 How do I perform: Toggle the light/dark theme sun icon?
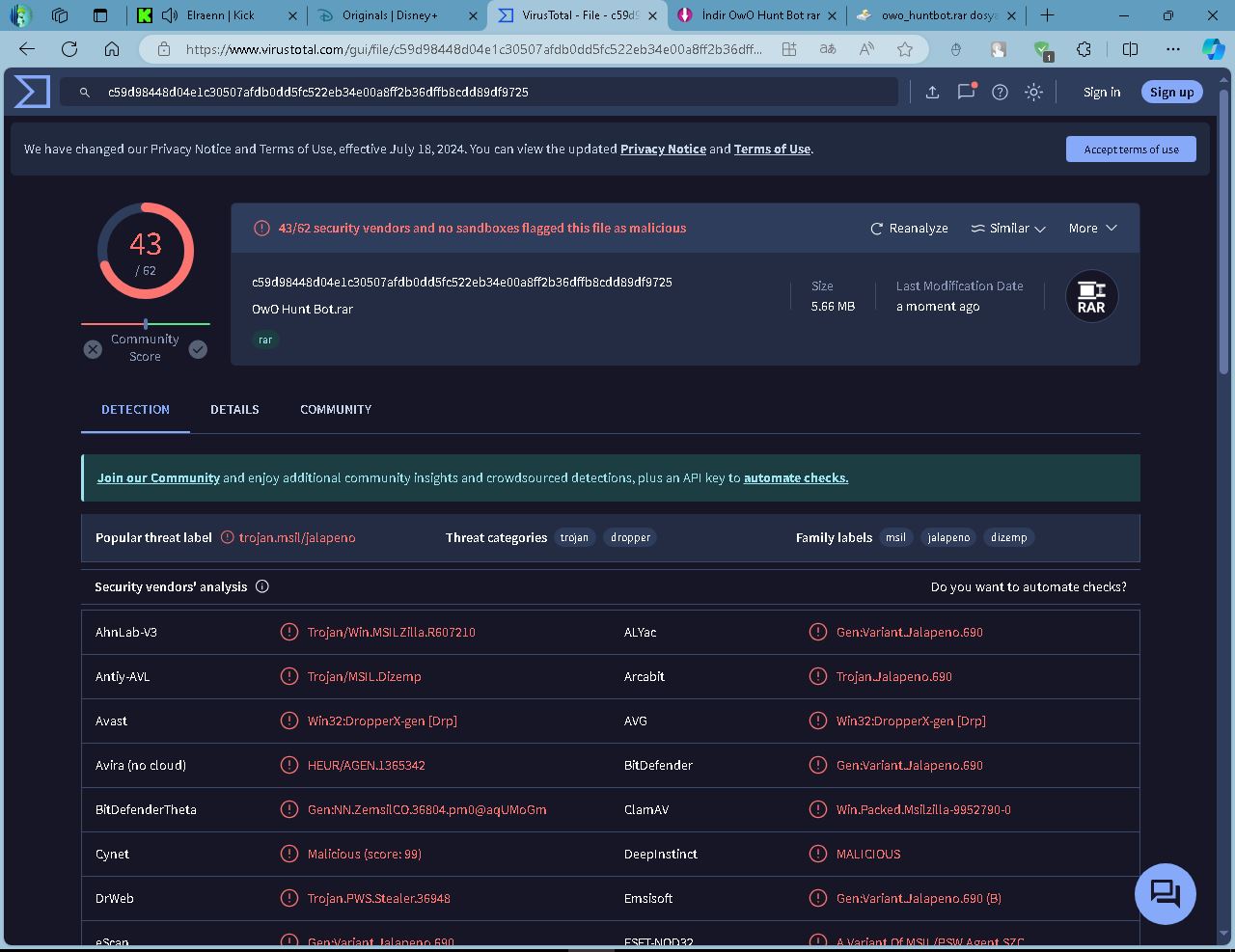point(1033,92)
